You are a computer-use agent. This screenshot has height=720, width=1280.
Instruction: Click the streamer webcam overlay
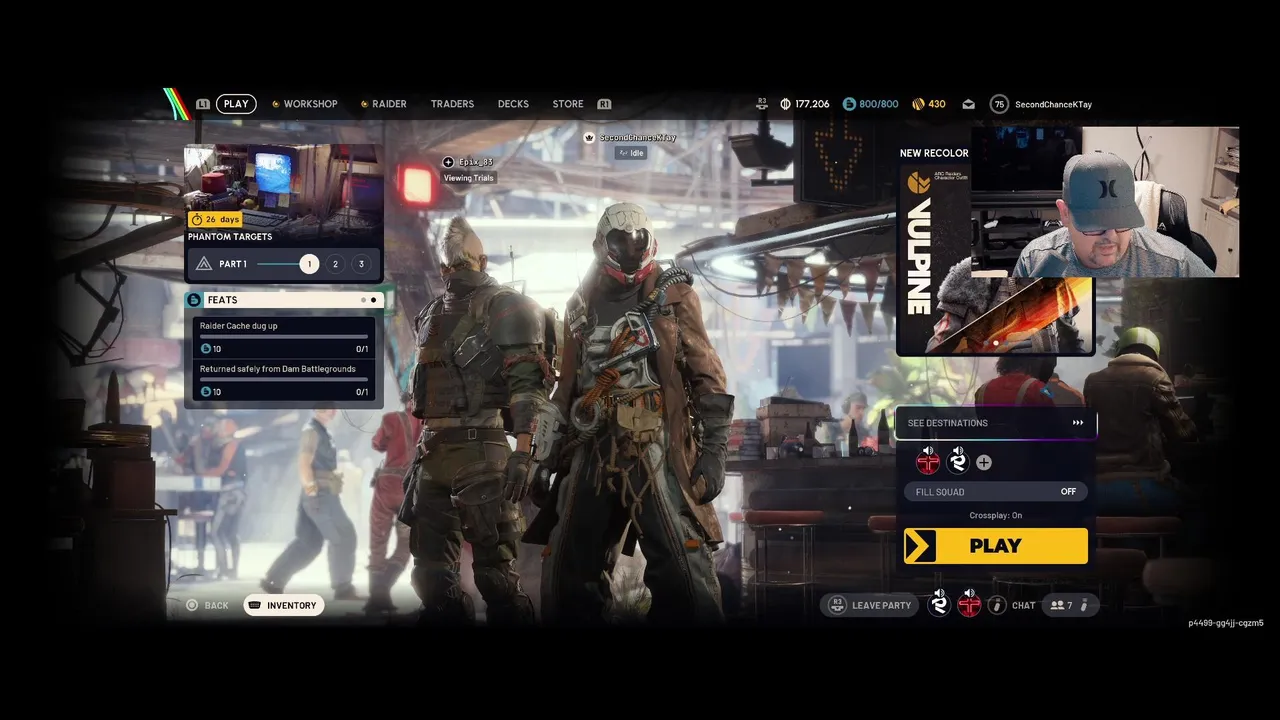coord(1105,201)
